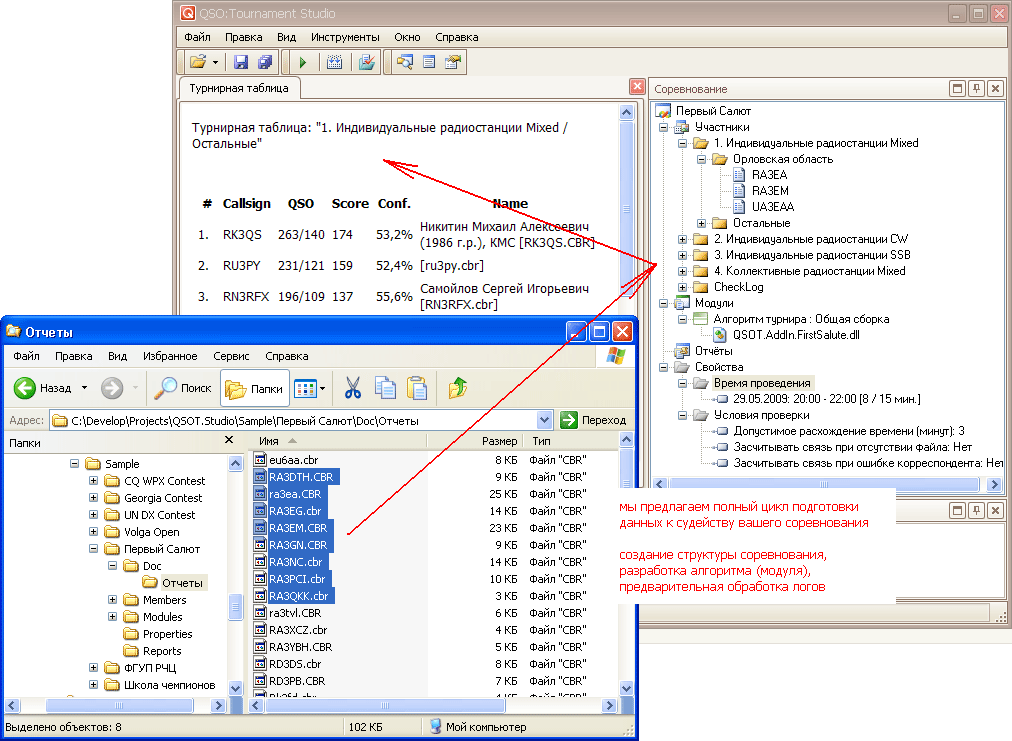This screenshot has height=741, width=1012.
Task: Click the Поиск search button in Explorer
Action: click(183, 388)
